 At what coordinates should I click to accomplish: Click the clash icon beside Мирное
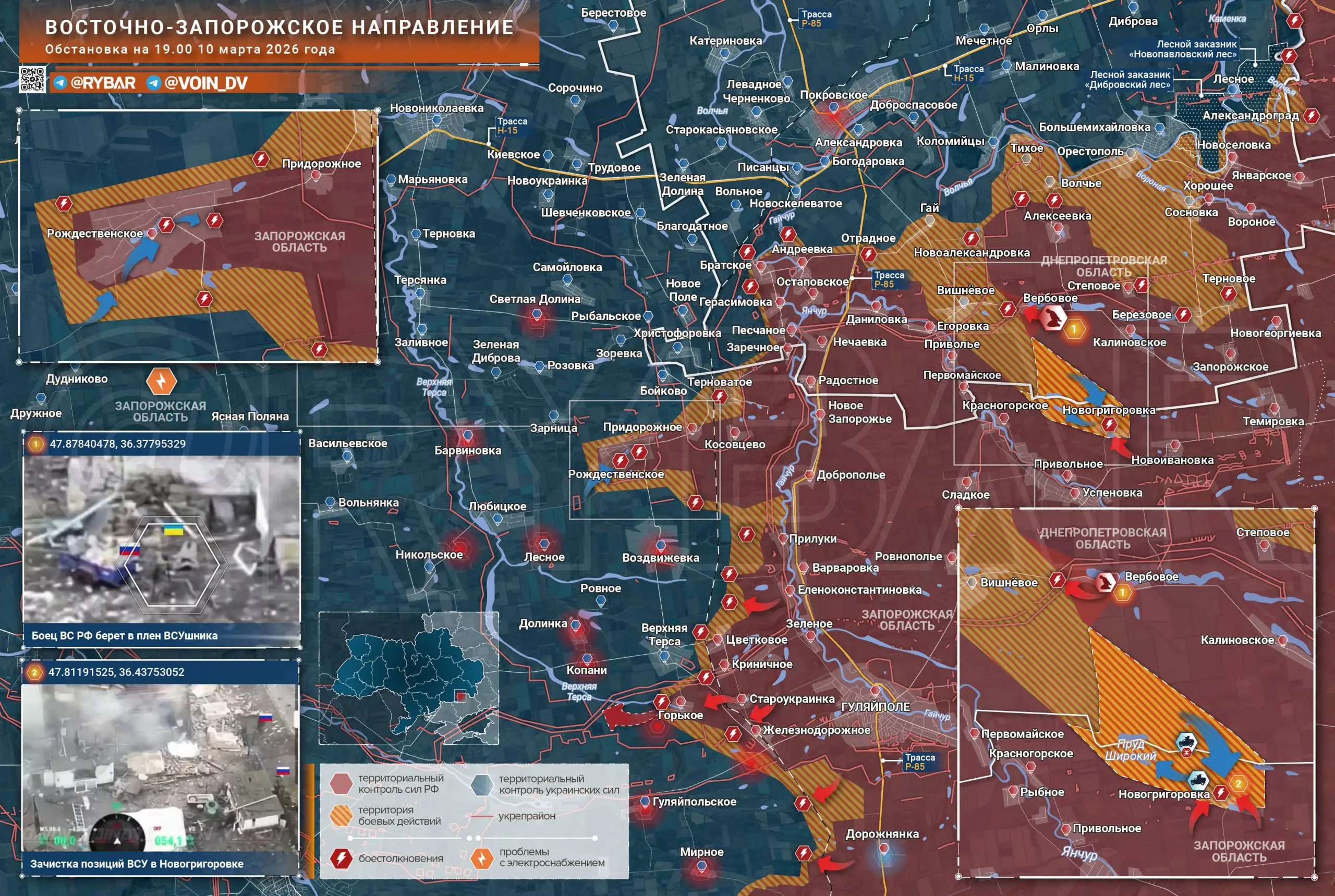tap(803, 854)
